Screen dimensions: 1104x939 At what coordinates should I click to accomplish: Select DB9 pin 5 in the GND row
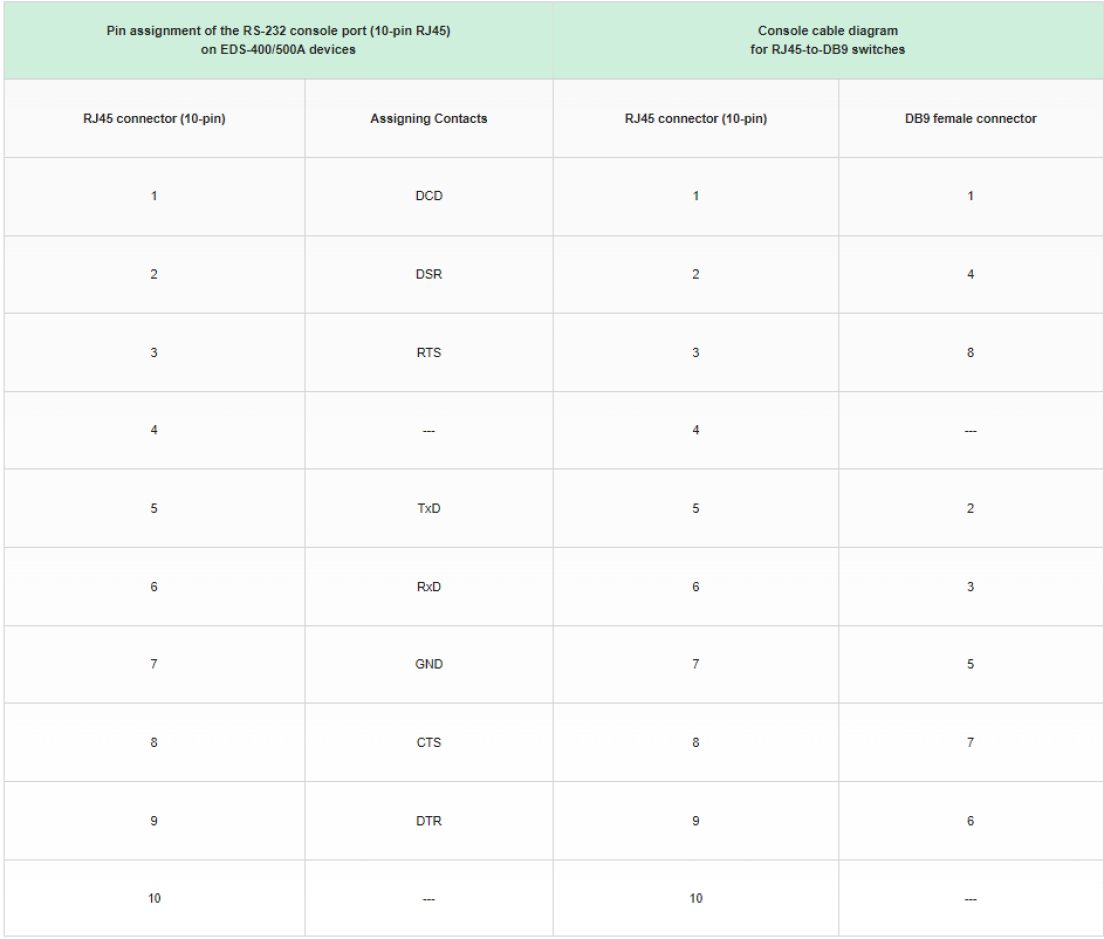[x=970, y=664]
